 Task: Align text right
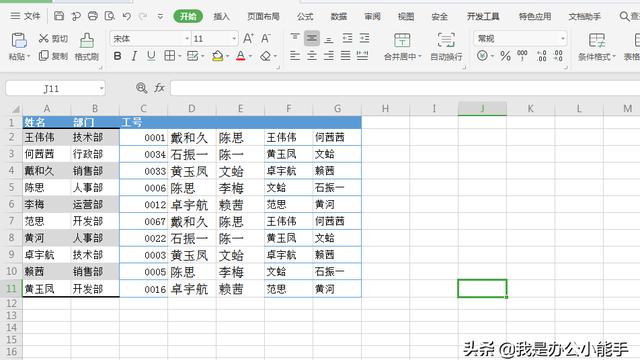click(329, 56)
